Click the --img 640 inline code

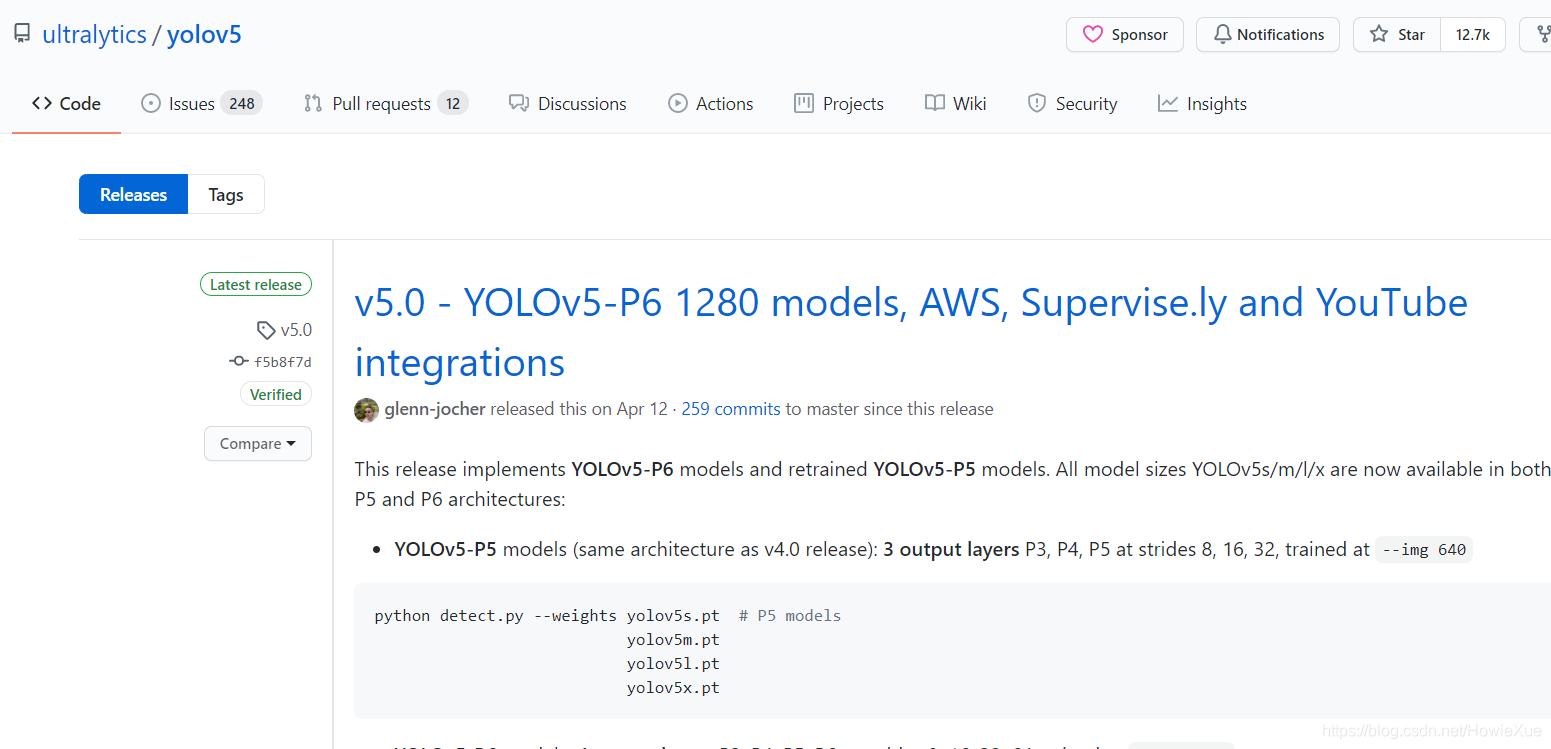1424,549
